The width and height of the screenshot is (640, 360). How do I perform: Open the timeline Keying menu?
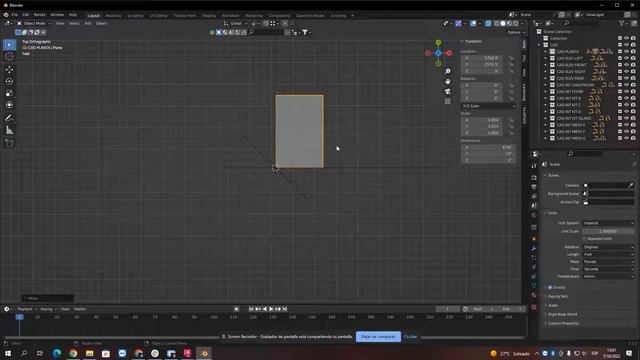pos(48,309)
